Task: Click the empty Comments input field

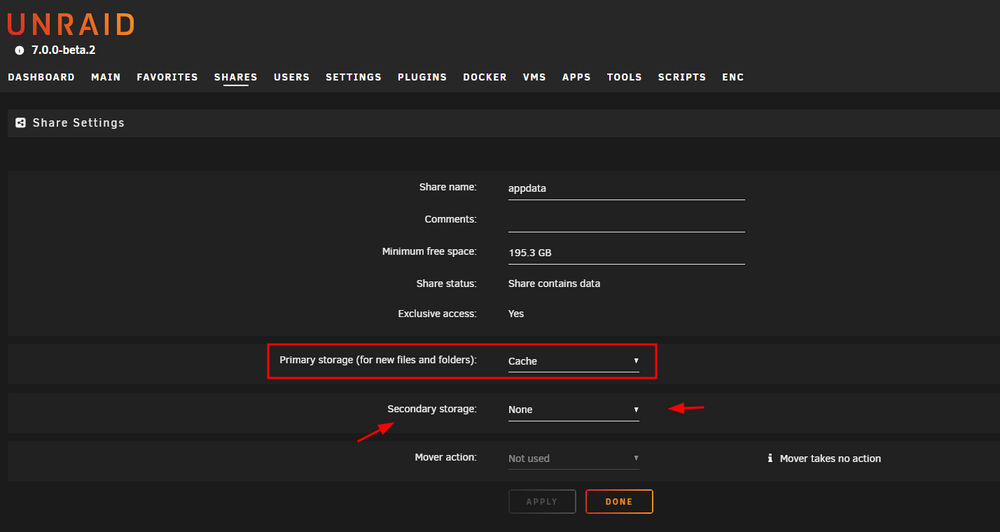Action: point(626,221)
